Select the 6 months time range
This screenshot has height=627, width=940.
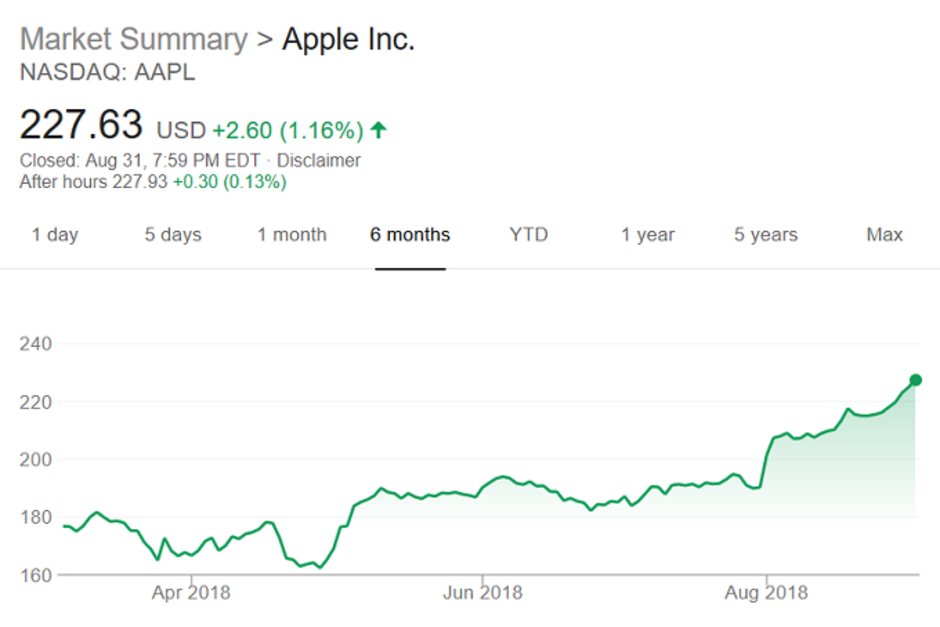(410, 235)
